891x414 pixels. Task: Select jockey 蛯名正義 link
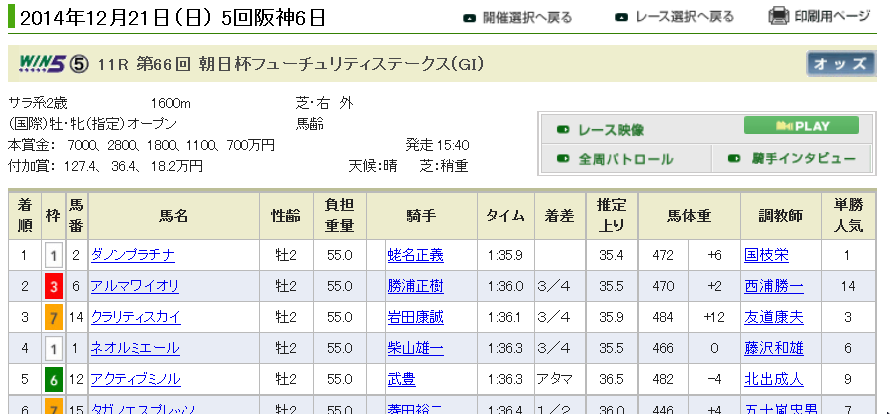click(415, 255)
